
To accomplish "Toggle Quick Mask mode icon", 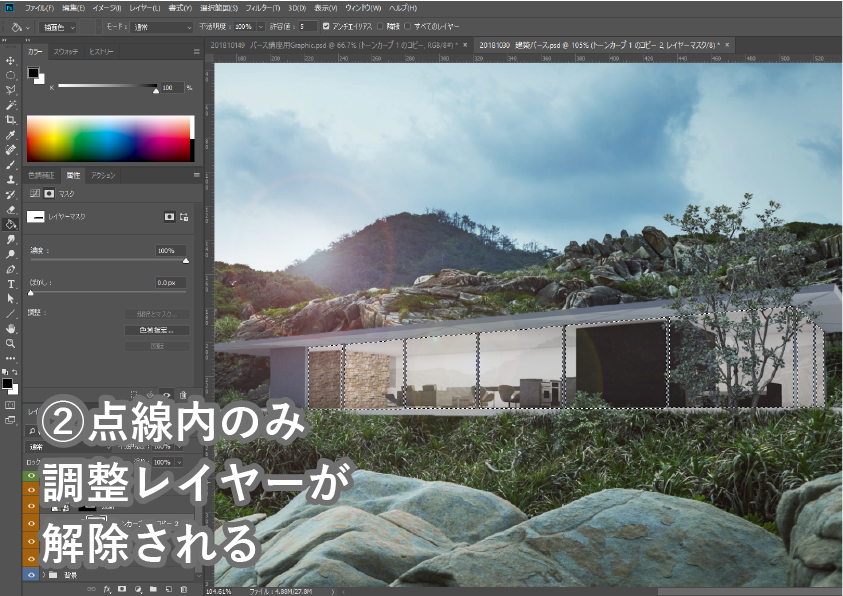I will (x=10, y=405).
